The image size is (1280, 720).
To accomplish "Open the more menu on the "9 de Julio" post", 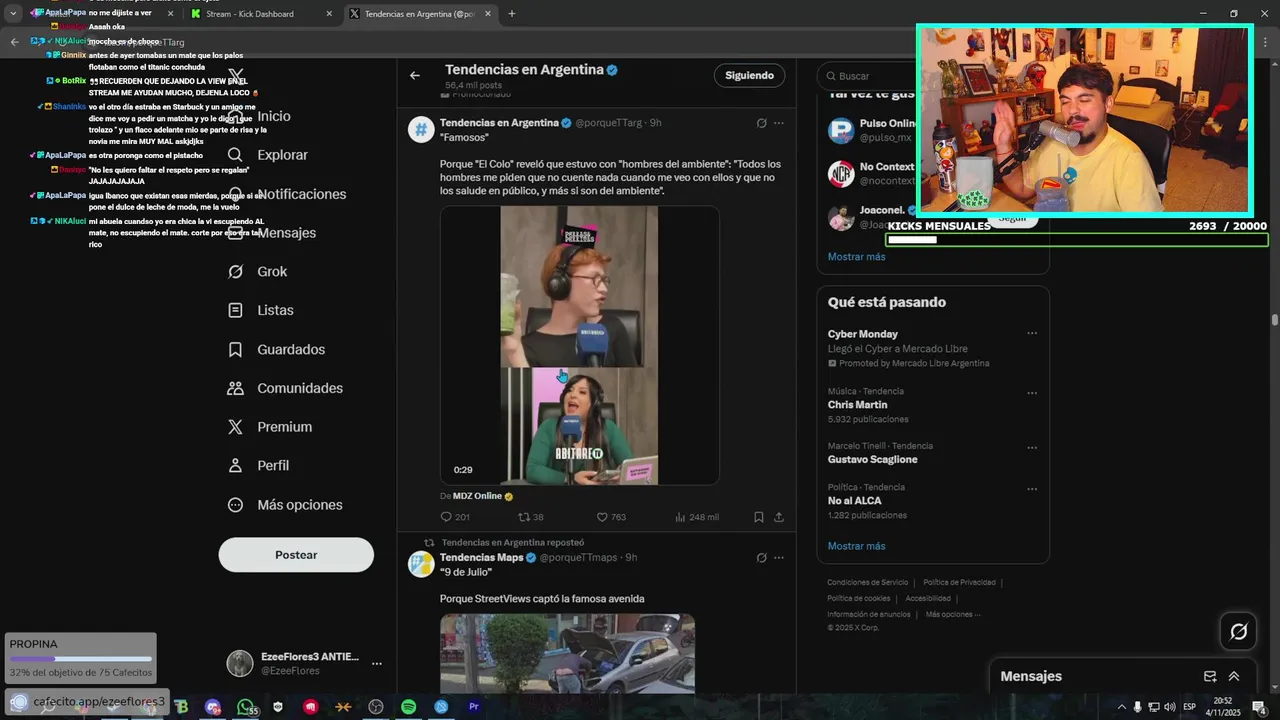I will 779,557.
